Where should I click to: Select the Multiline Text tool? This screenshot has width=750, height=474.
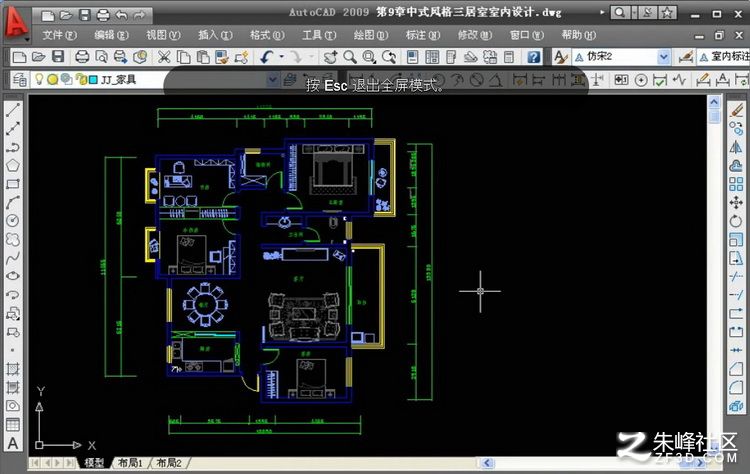(13, 443)
